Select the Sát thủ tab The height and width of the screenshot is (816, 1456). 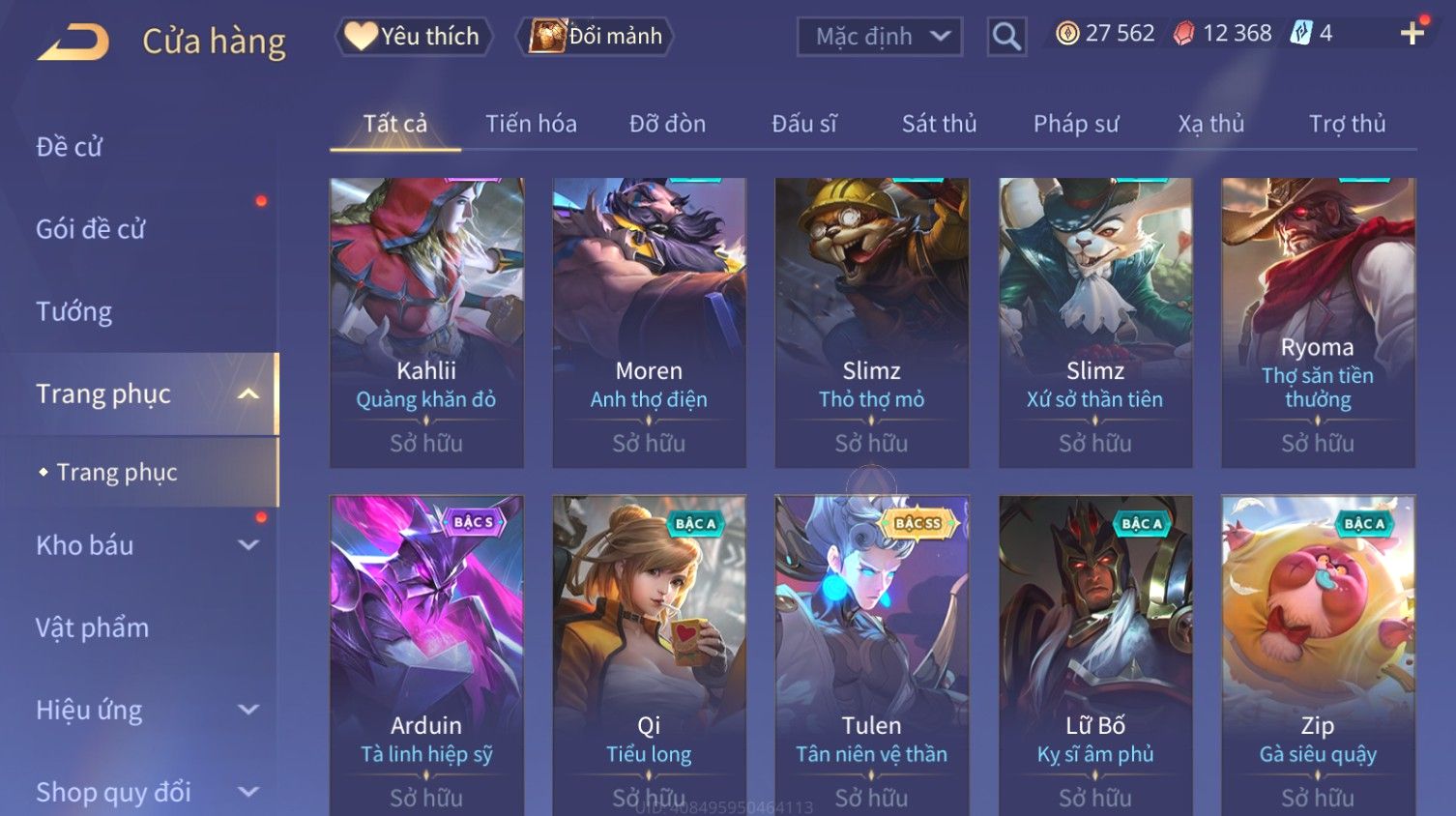pyautogui.click(x=939, y=124)
